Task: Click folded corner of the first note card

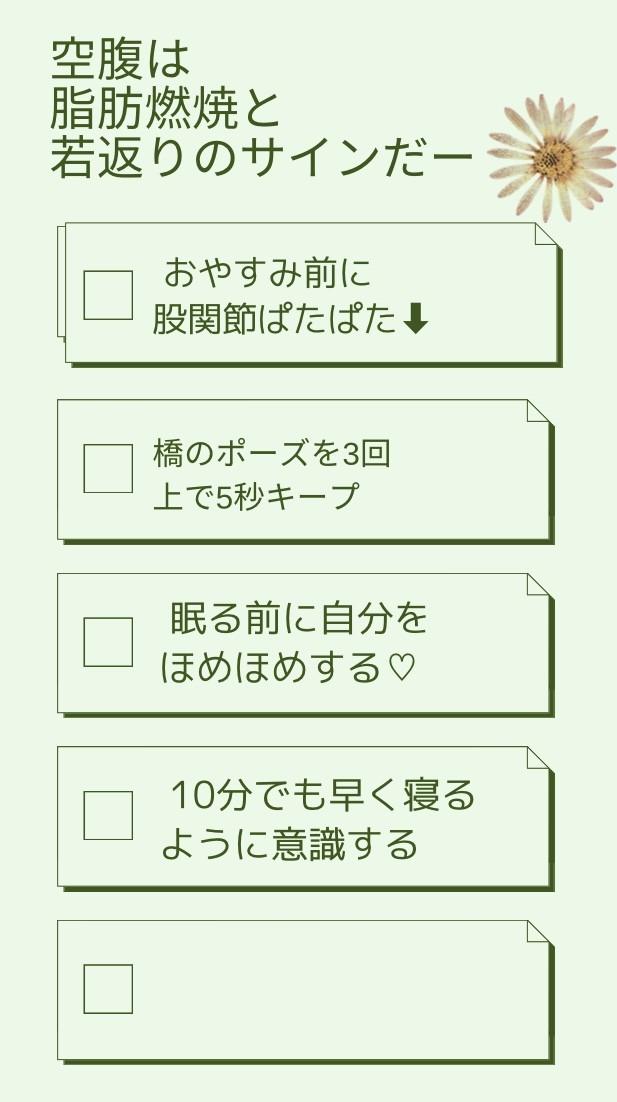Action: [546, 235]
